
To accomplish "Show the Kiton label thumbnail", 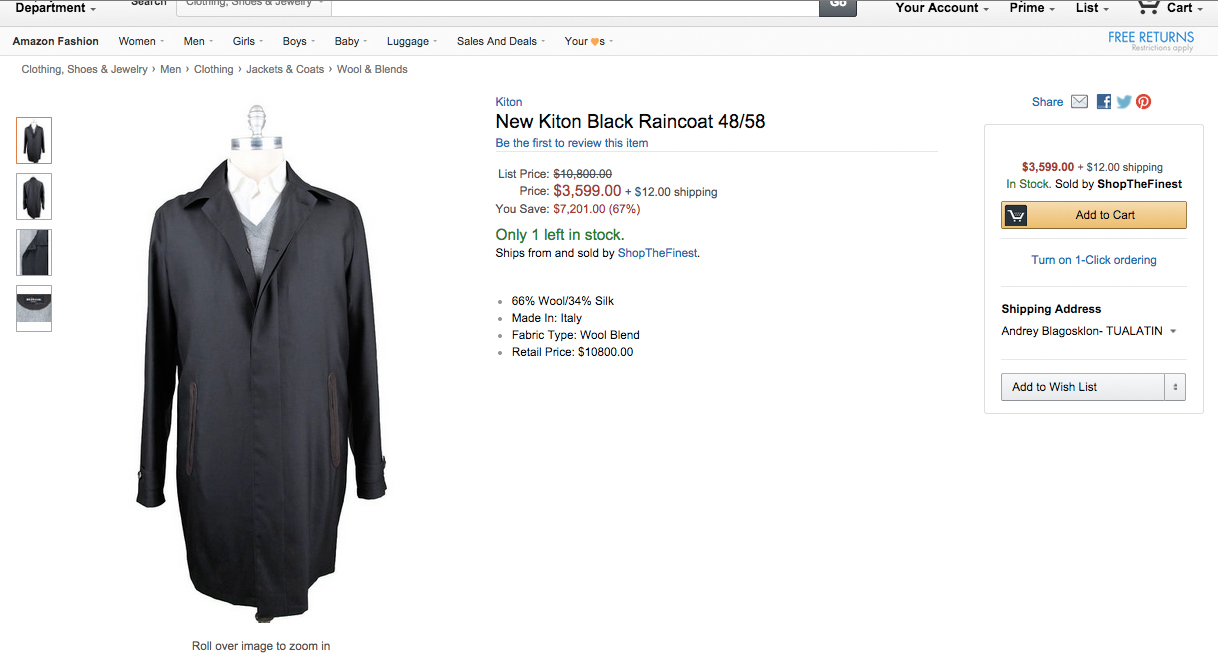I will [x=34, y=308].
